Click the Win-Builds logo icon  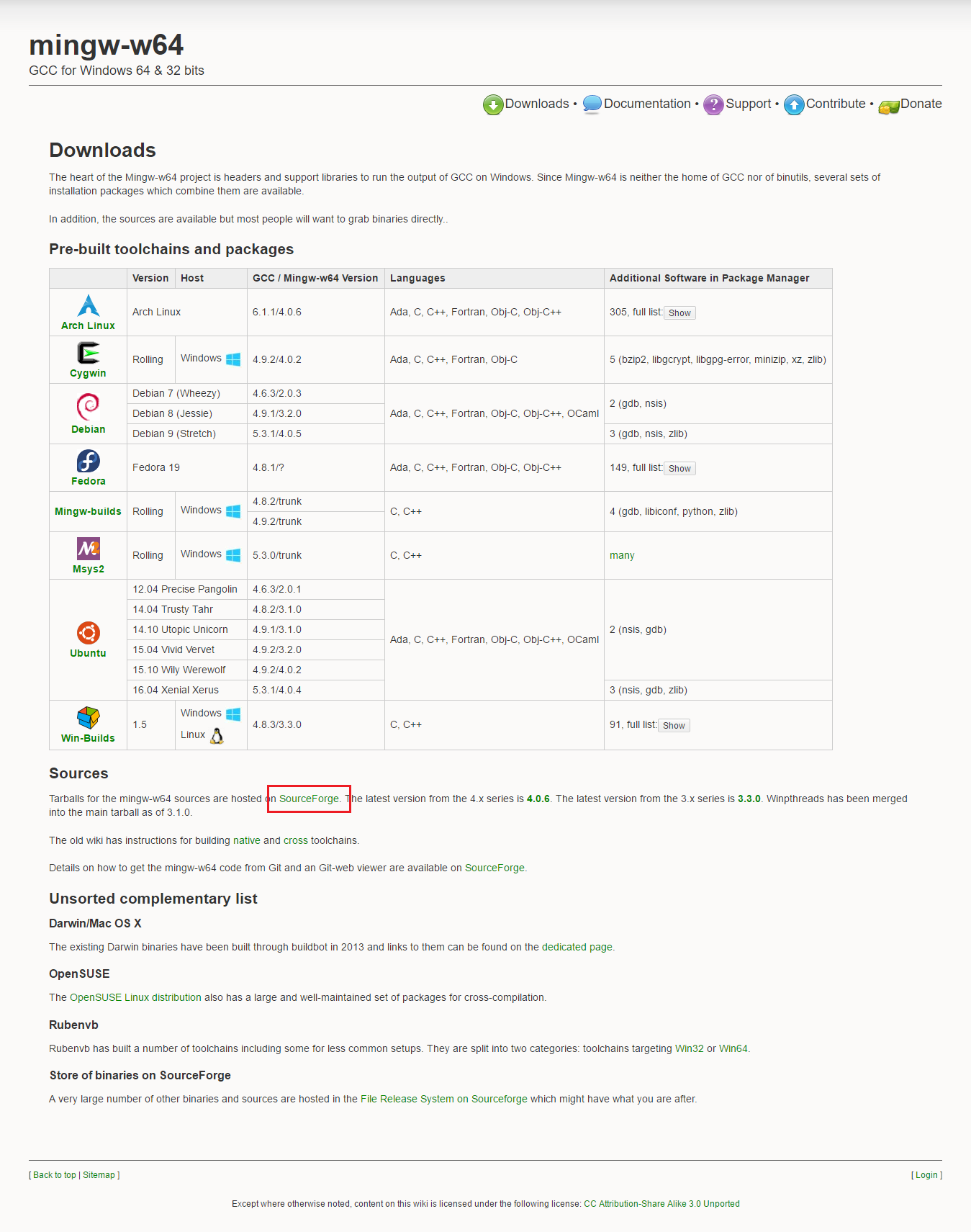pos(89,718)
